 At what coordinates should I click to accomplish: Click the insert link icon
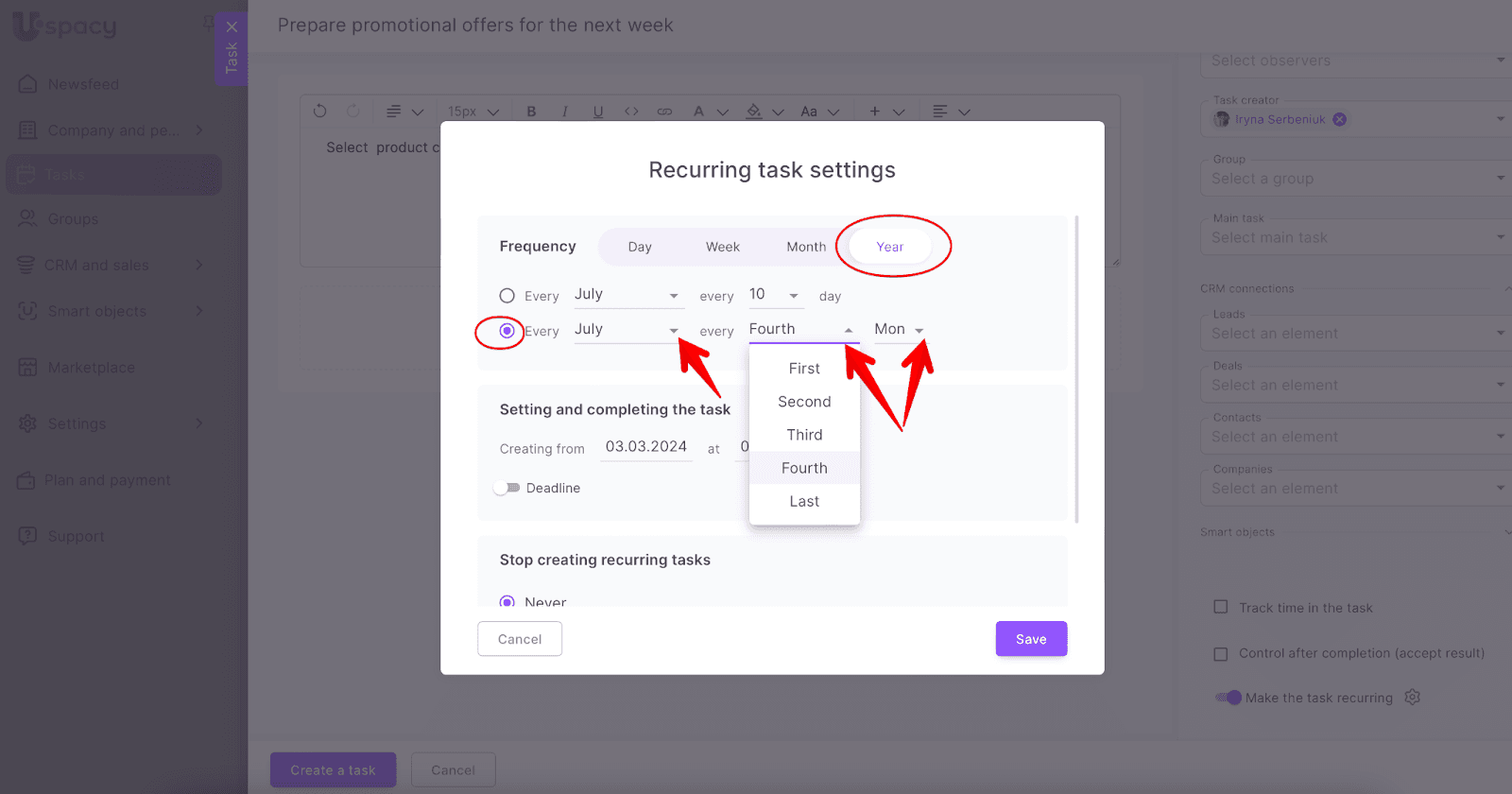(x=664, y=112)
